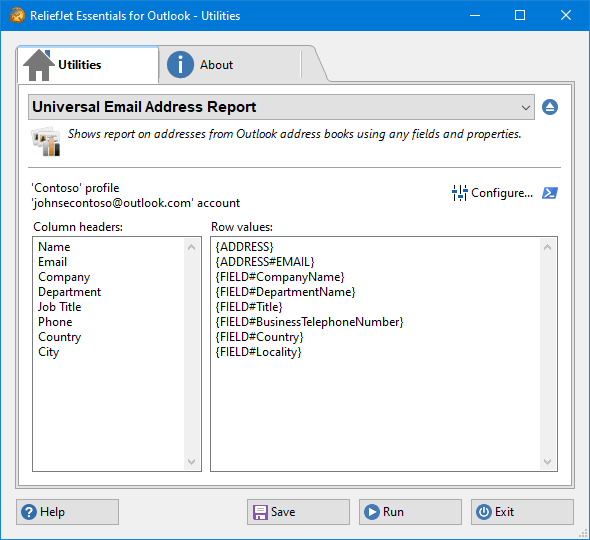This screenshot has height=540, width=590.
Task: Click the report utility thumbnail icon
Action: tap(46, 141)
